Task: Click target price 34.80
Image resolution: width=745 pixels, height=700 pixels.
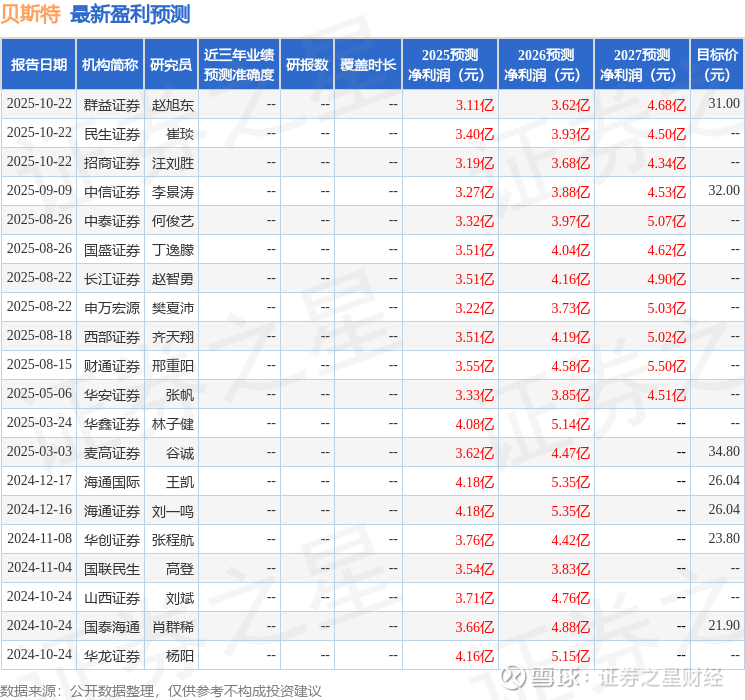Action: pyautogui.click(x=724, y=451)
